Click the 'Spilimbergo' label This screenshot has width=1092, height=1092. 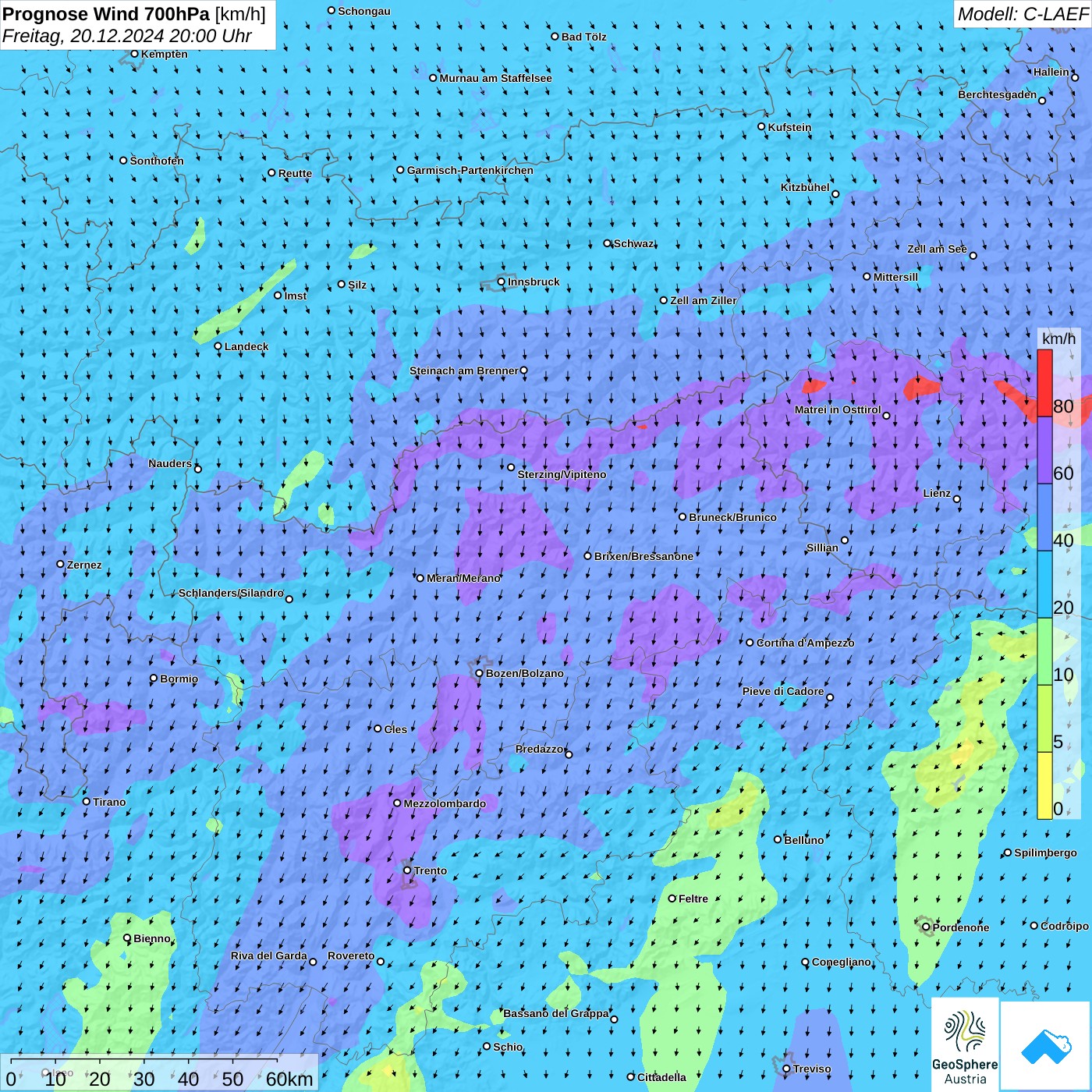point(1046,853)
